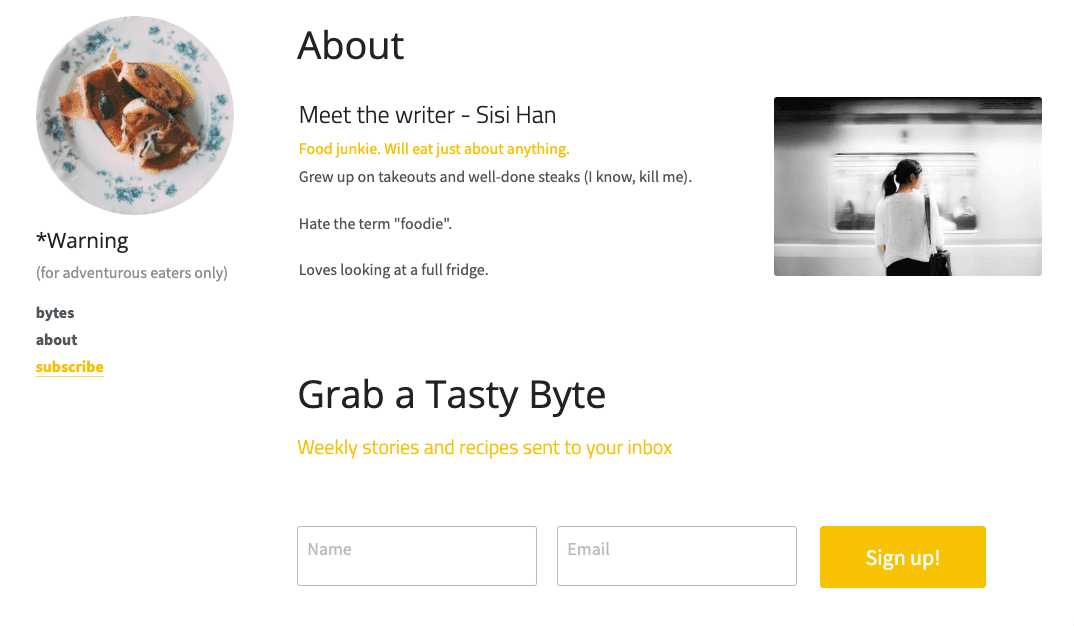Click 'Meet the writer - Sisi Han' heading
This screenshot has height=626, width=1074.
point(427,114)
